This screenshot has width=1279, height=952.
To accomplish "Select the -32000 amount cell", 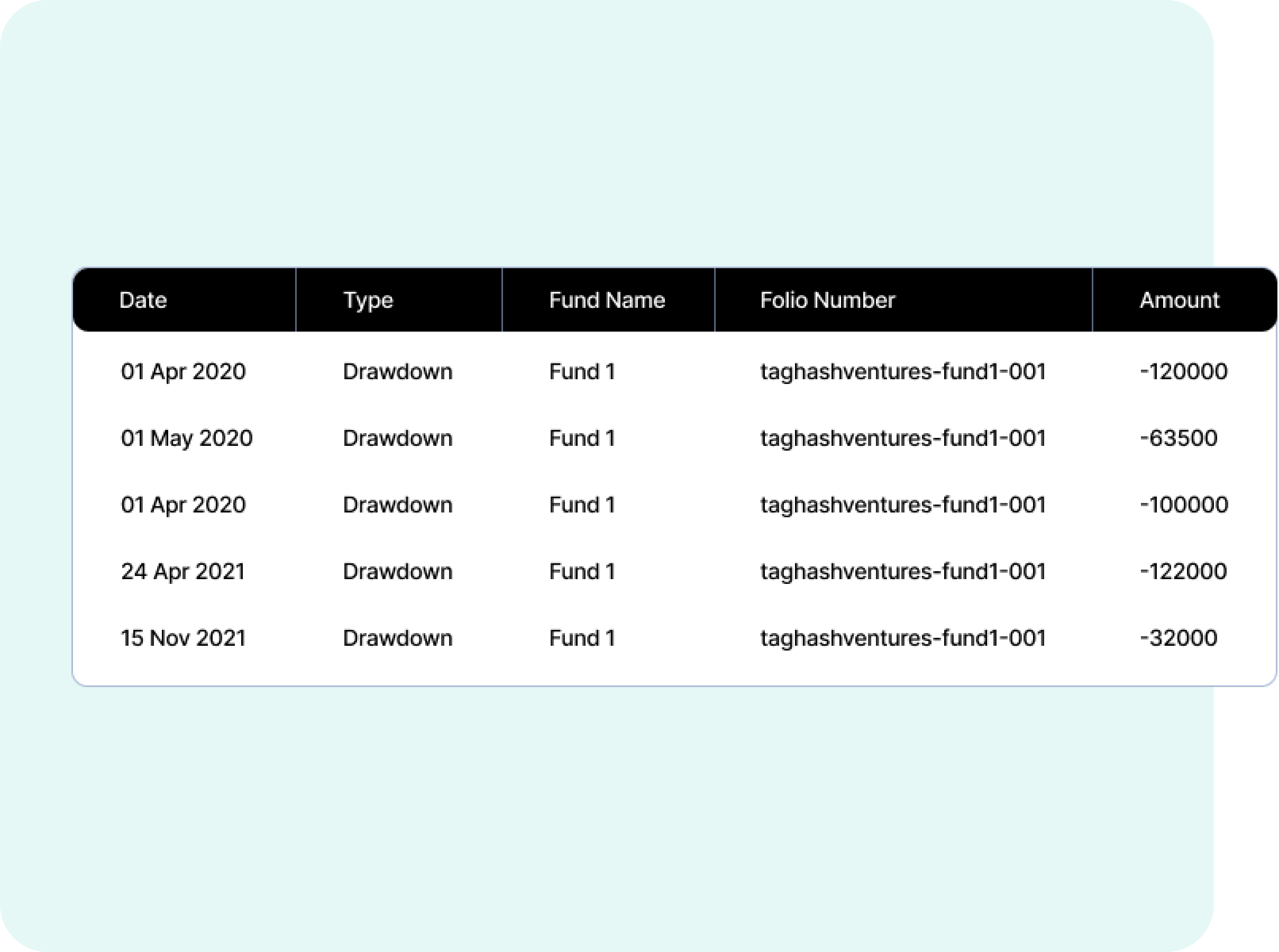I will pos(1178,639).
